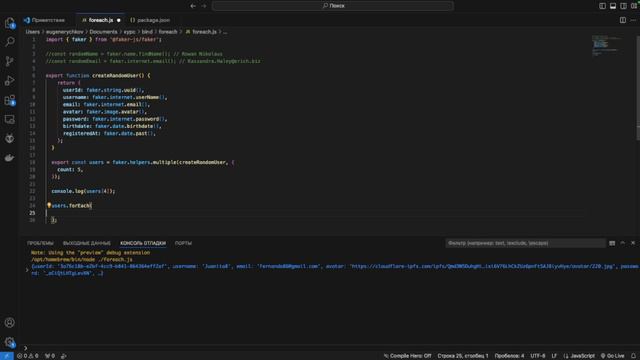This screenshot has width=640, height=360.
Task: Go forward with the right arrow
Action: [204, 6]
